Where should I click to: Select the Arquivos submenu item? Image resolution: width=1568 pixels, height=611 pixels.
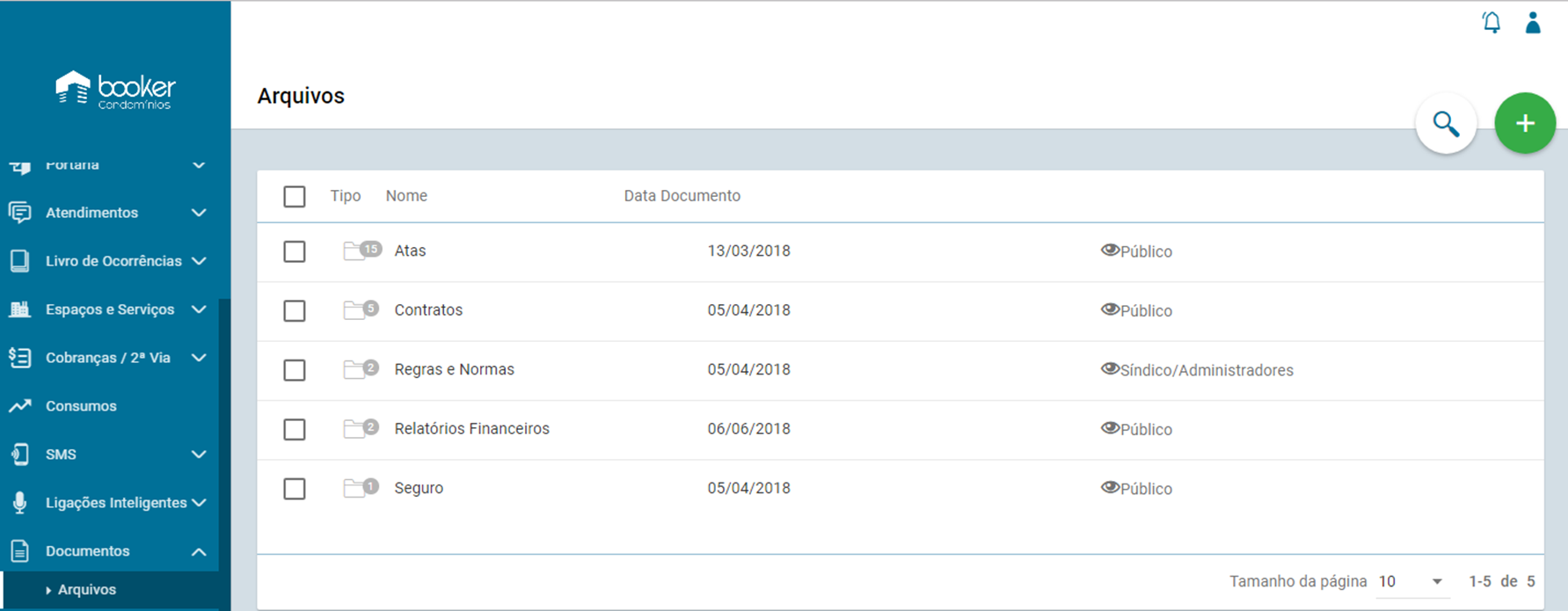coord(87,590)
